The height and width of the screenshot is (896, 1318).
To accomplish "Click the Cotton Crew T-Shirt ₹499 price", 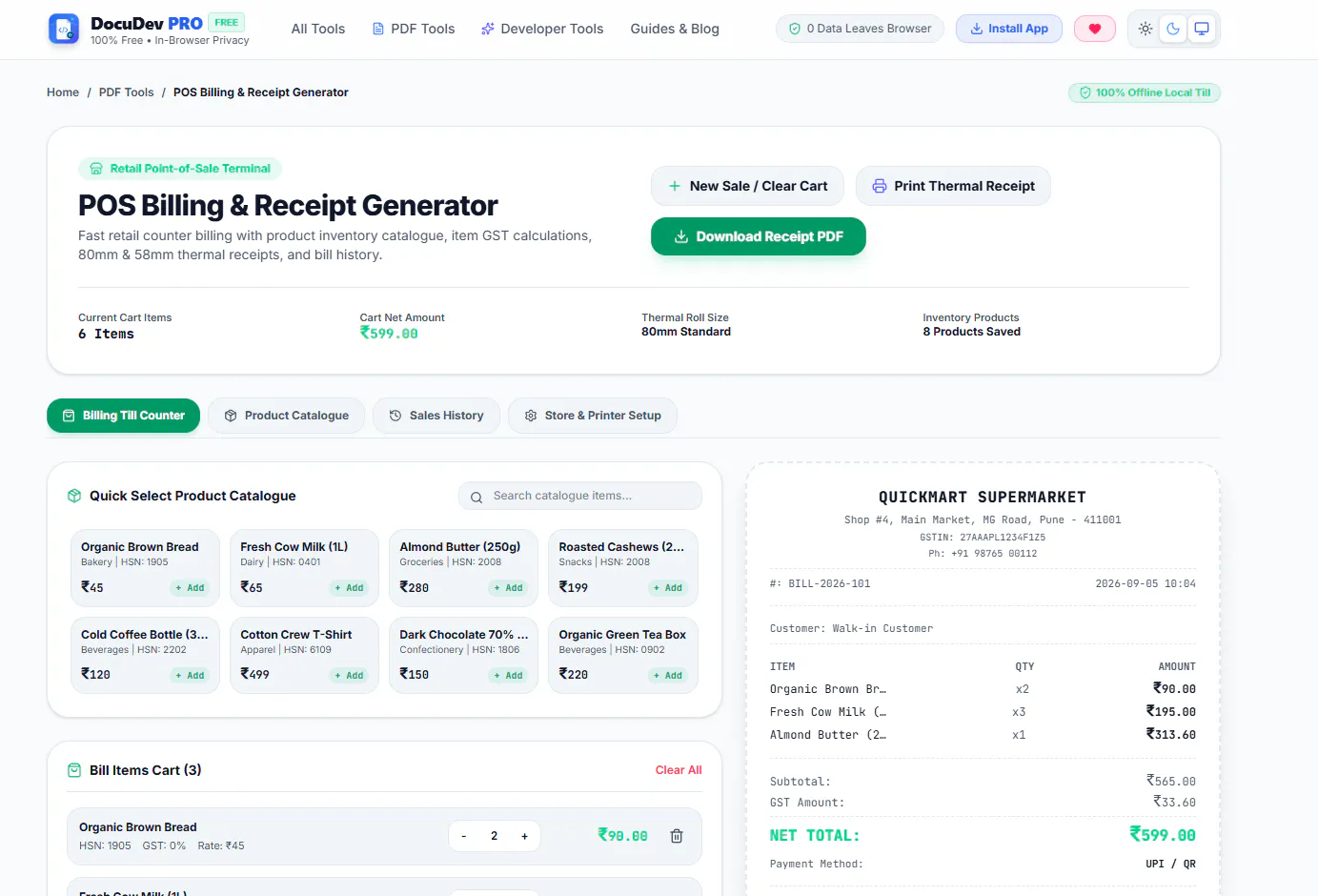I will (x=254, y=674).
